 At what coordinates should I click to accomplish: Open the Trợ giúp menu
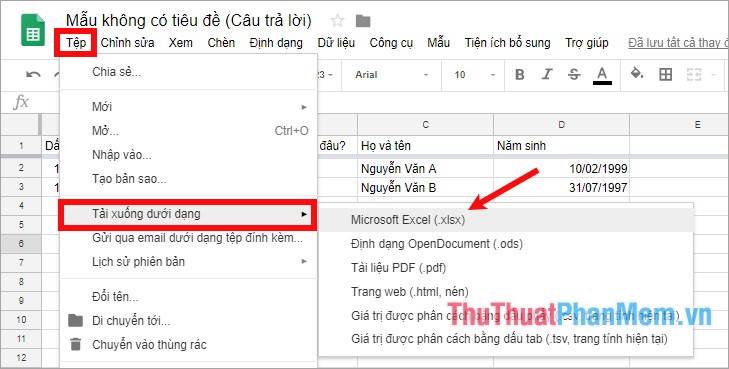[587, 43]
